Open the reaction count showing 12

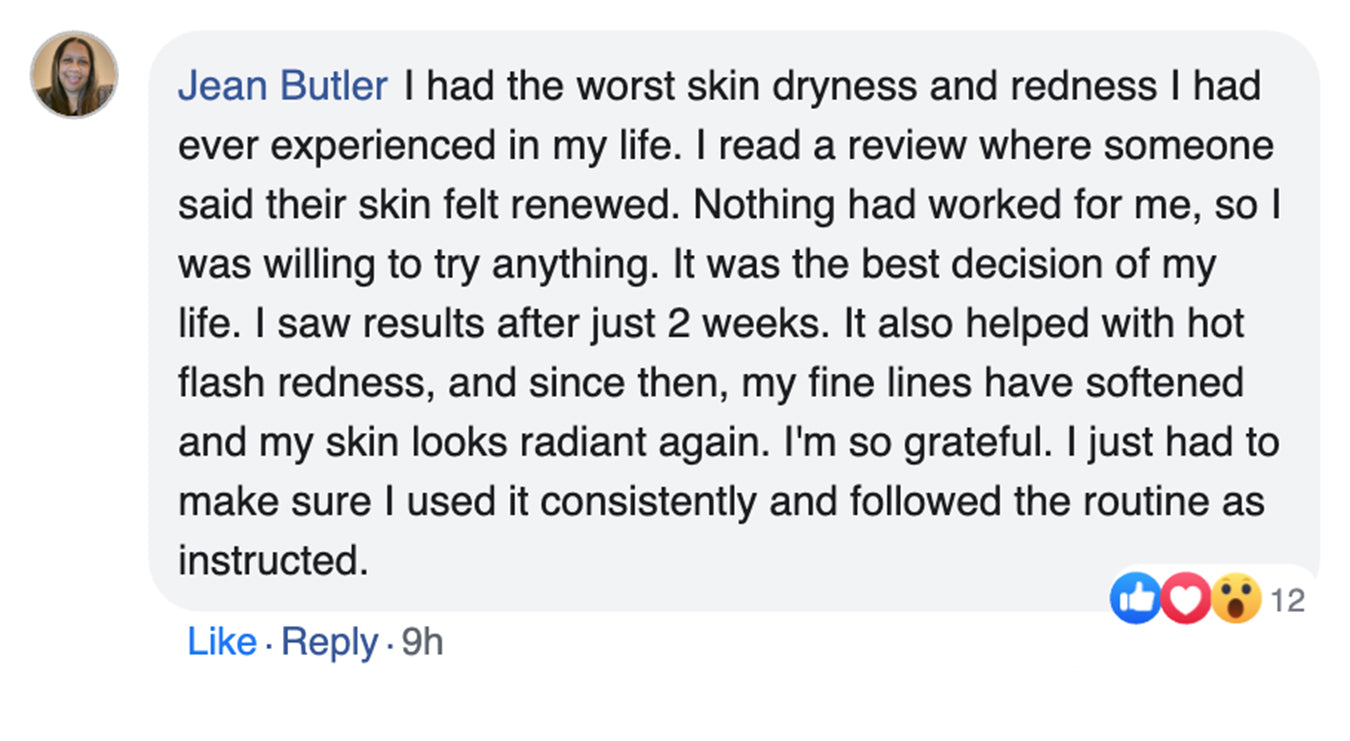pyautogui.click(x=1288, y=601)
